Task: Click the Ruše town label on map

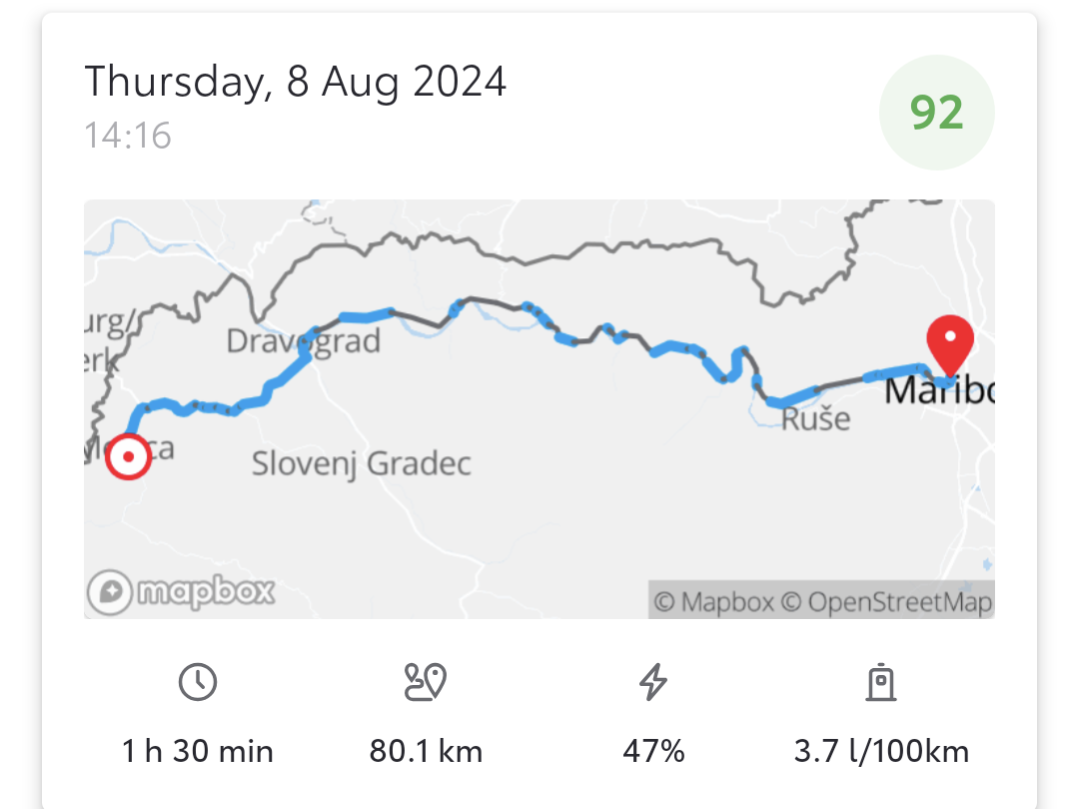Action: pos(815,419)
